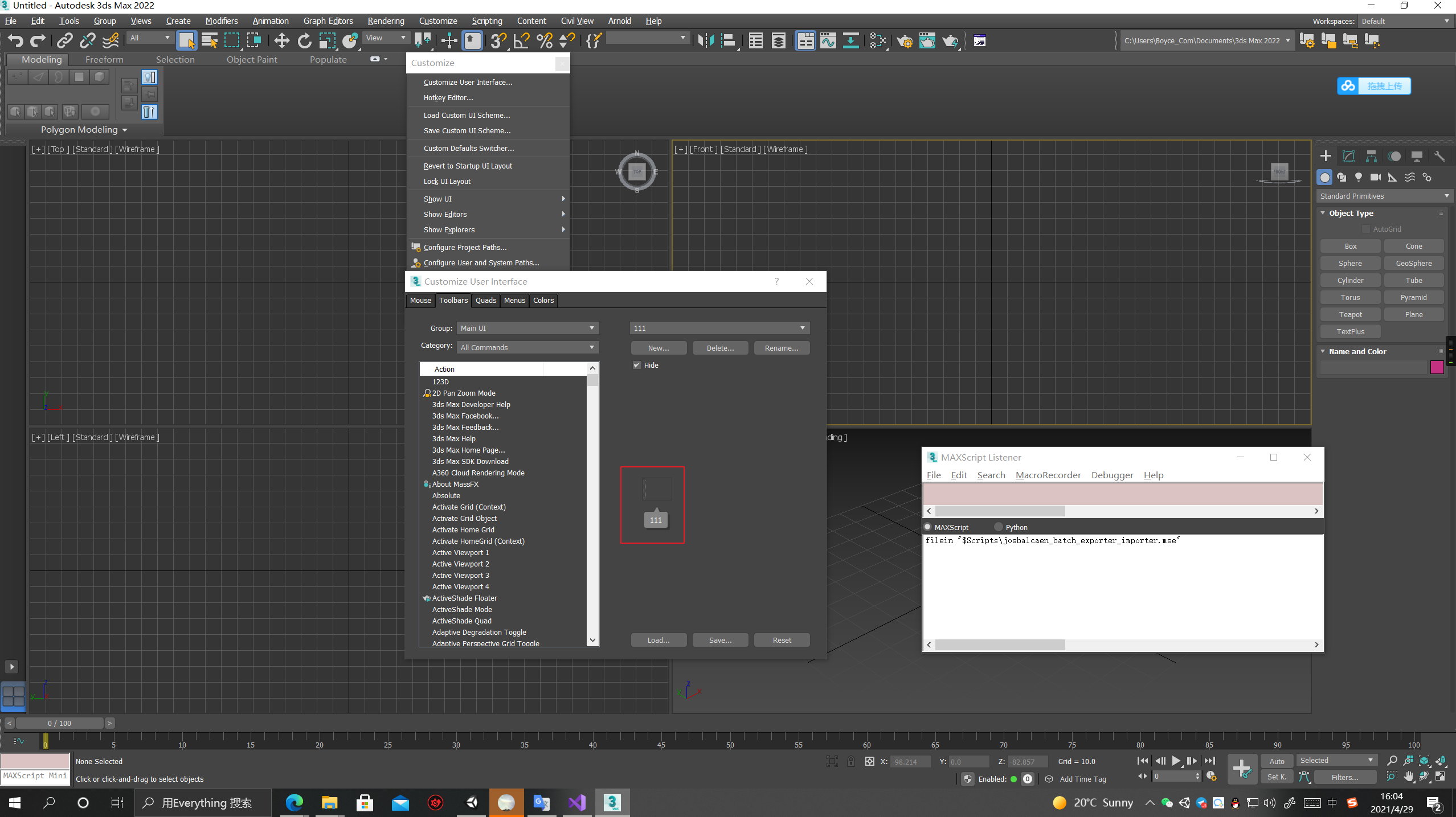Open Visual Studio from the taskbar

[x=576, y=803]
